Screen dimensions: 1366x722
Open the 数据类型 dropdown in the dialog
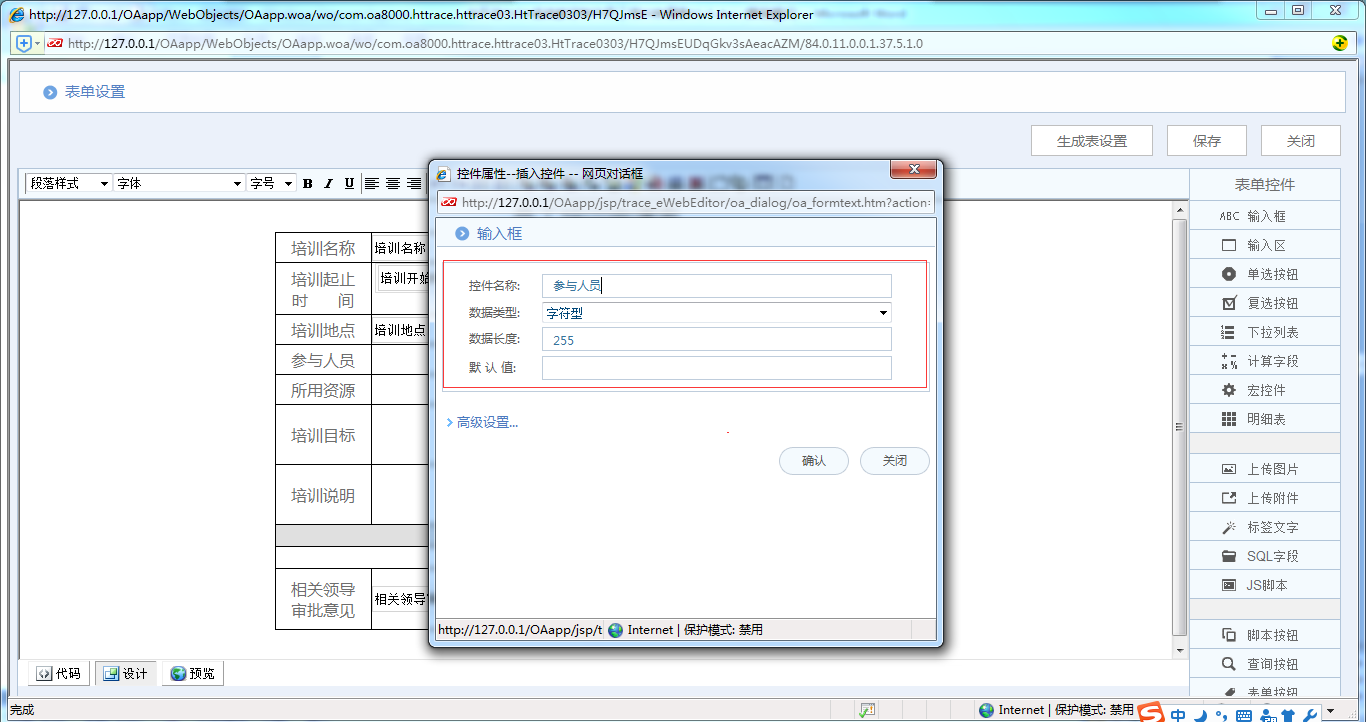881,312
